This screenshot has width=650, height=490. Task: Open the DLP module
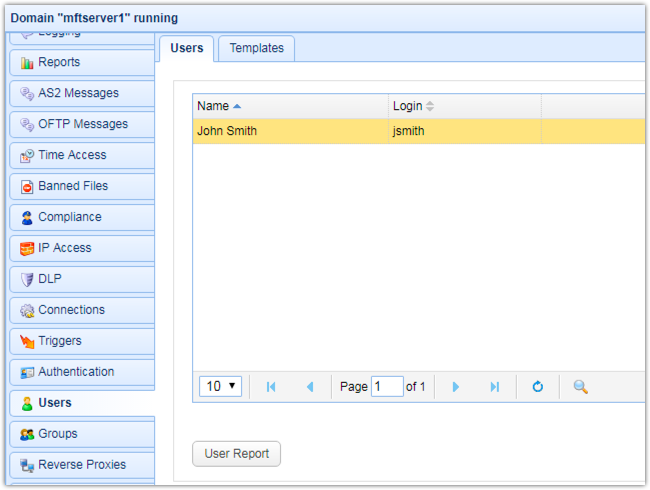[x=82, y=279]
